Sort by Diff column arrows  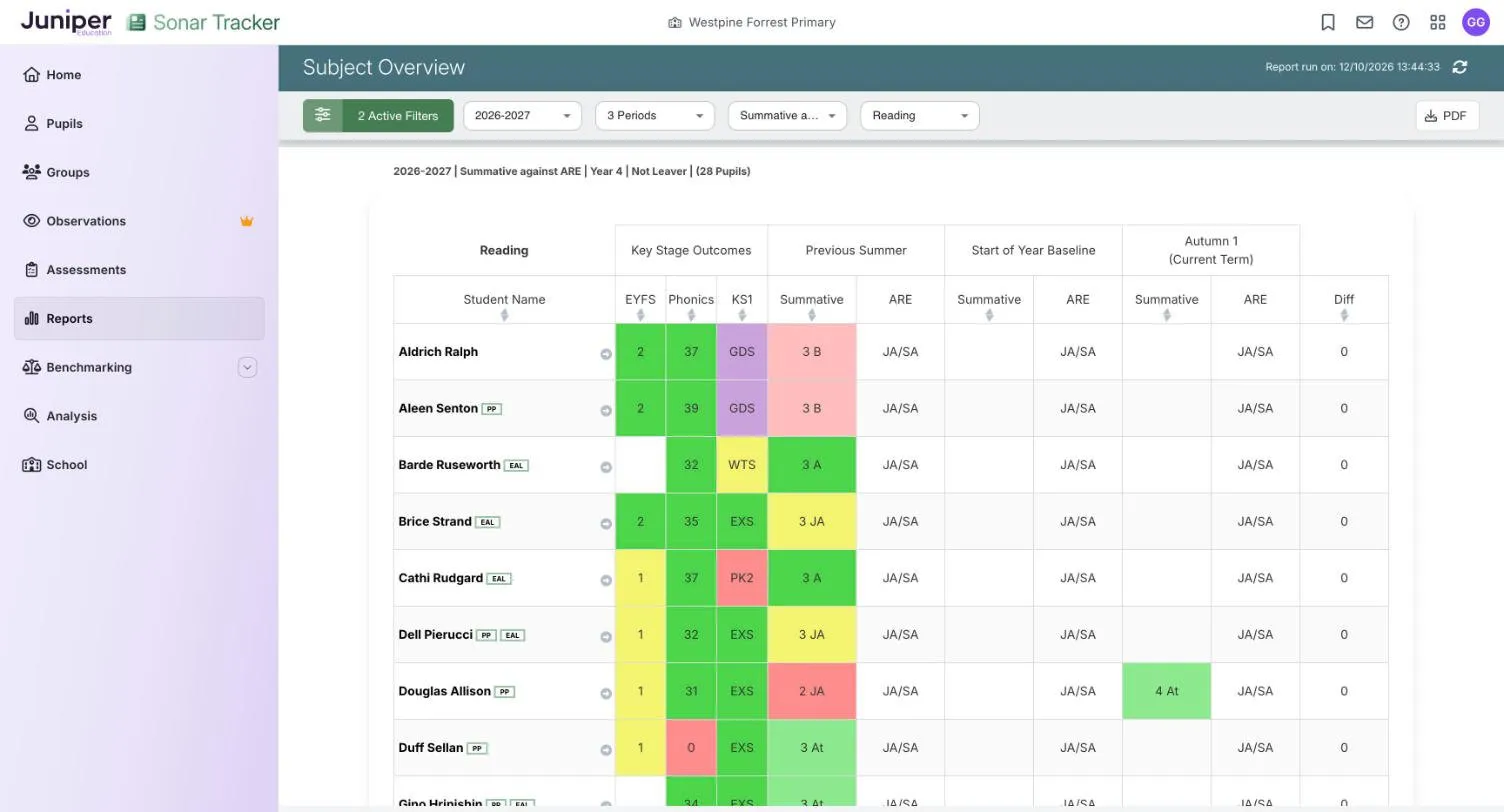point(1344,315)
